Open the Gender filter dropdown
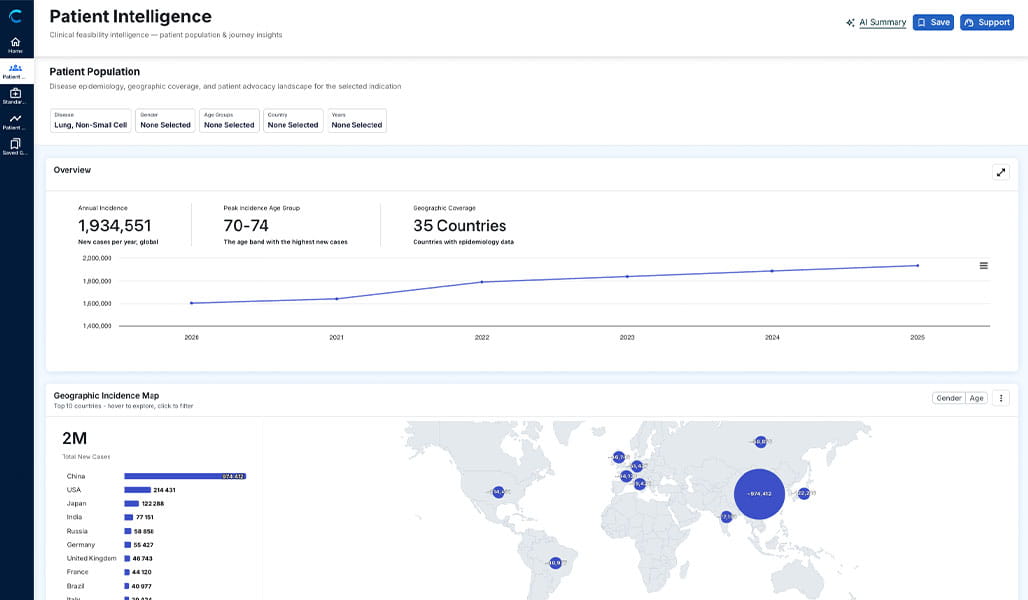Screen dimensions: 1028x600 point(165,121)
